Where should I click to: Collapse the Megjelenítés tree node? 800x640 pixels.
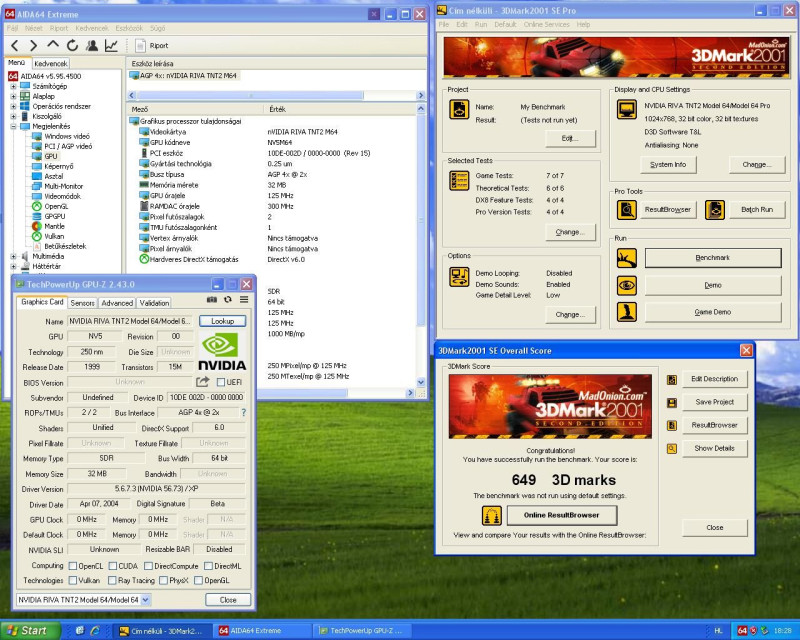[x=13, y=127]
